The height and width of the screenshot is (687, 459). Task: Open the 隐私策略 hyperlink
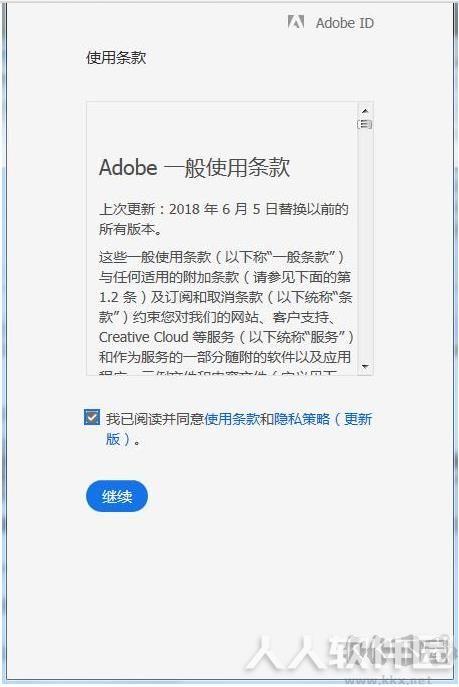[x=301, y=419]
